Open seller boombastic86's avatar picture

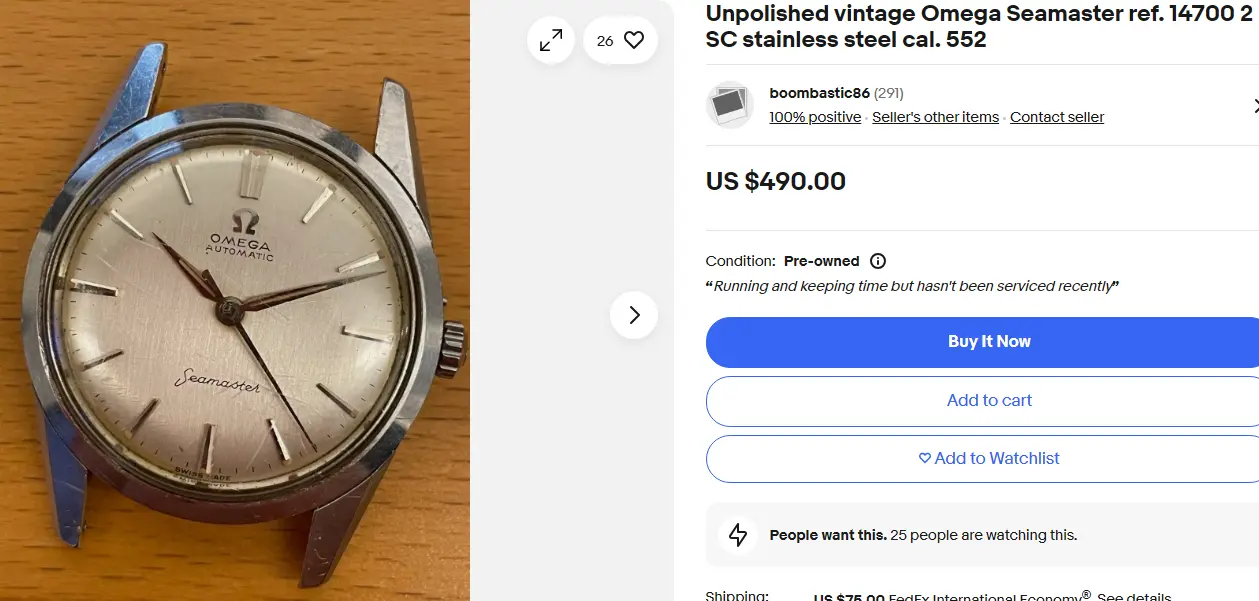coord(730,105)
